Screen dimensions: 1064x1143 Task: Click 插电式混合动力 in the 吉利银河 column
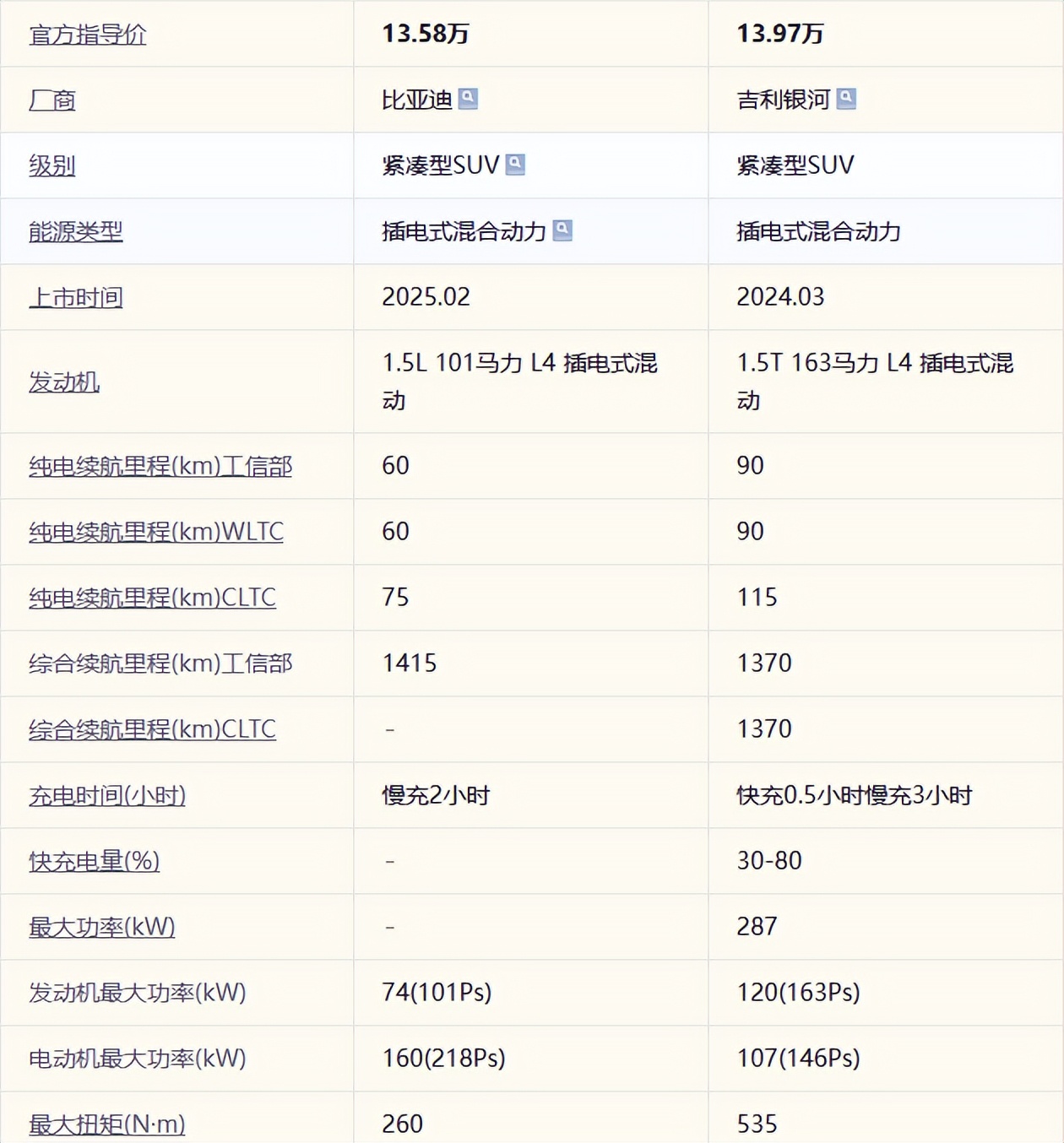(818, 231)
